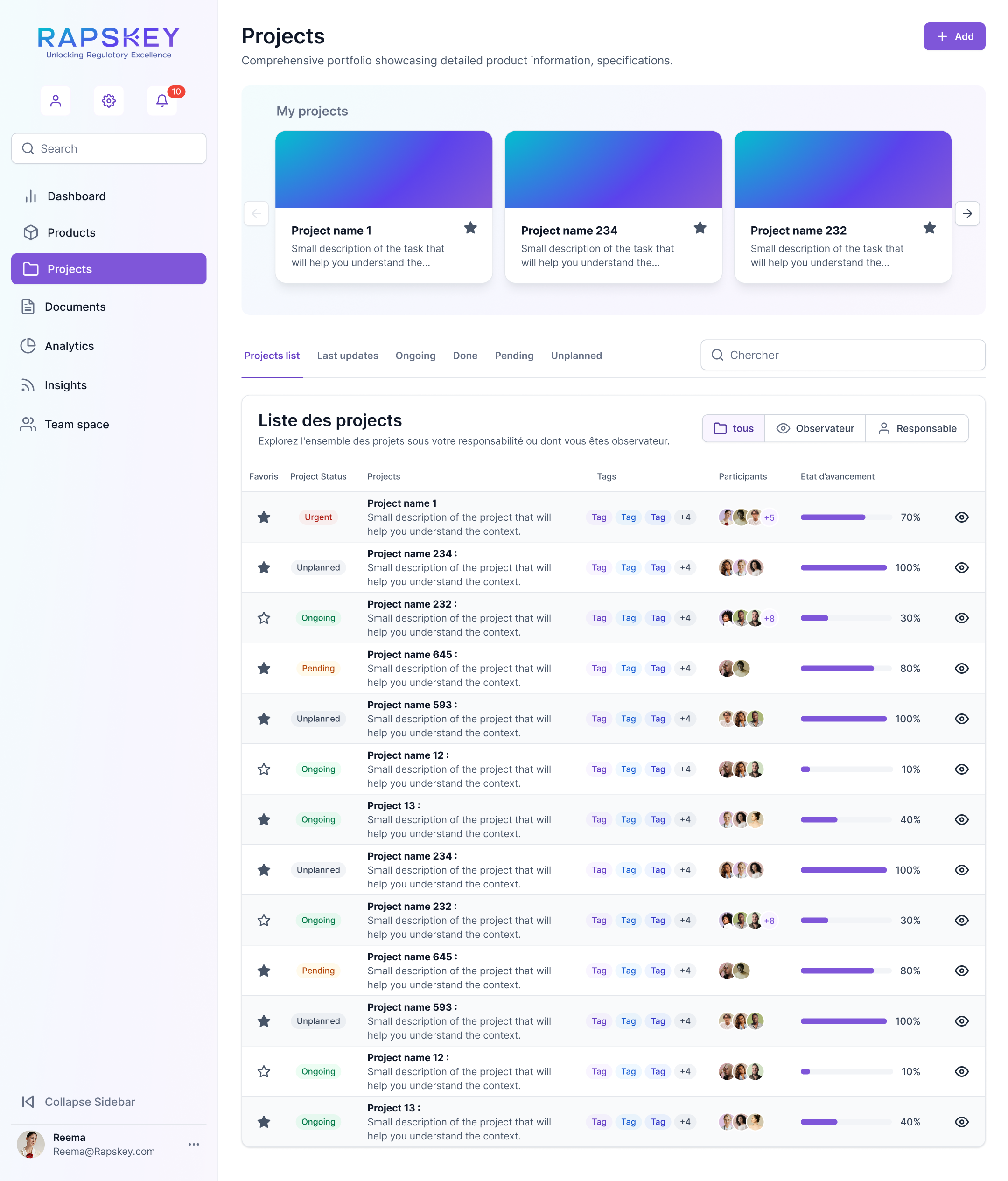Focus the Chercher search field
This screenshot has width=1008, height=1181.
click(x=843, y=355)
